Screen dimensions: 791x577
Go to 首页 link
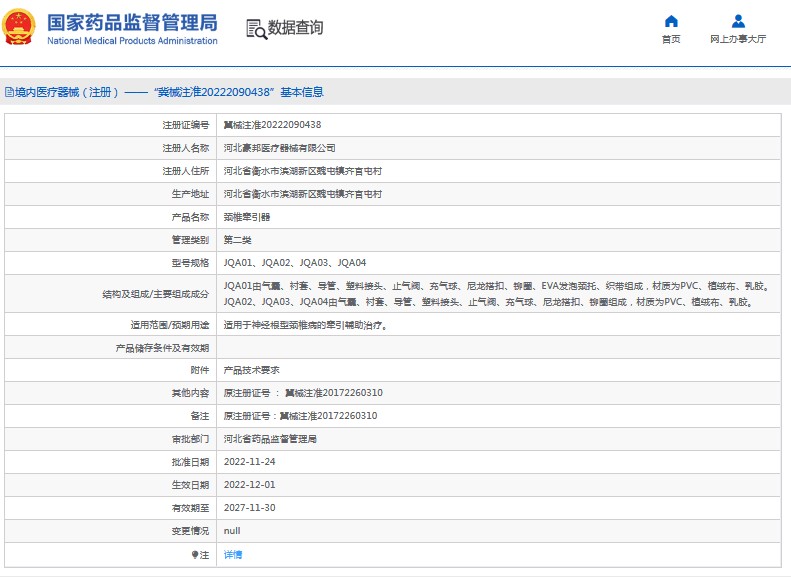(671, 39)
